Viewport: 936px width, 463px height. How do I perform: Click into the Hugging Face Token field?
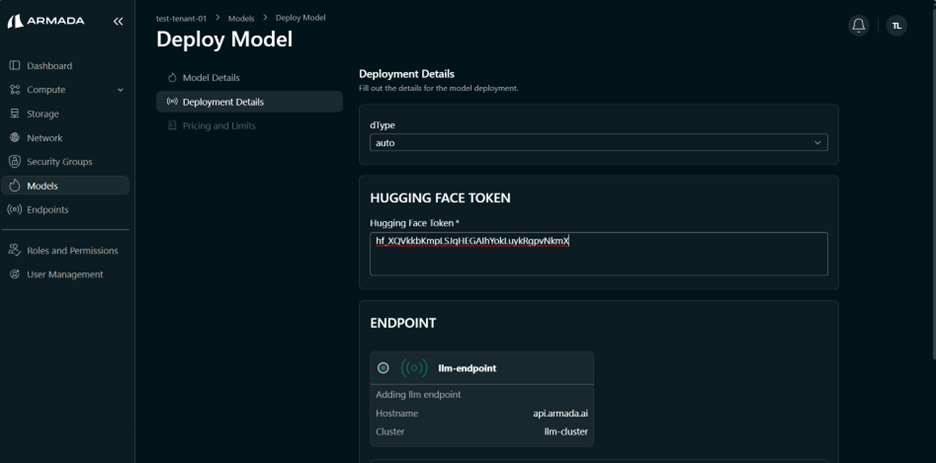click(599, 254)
